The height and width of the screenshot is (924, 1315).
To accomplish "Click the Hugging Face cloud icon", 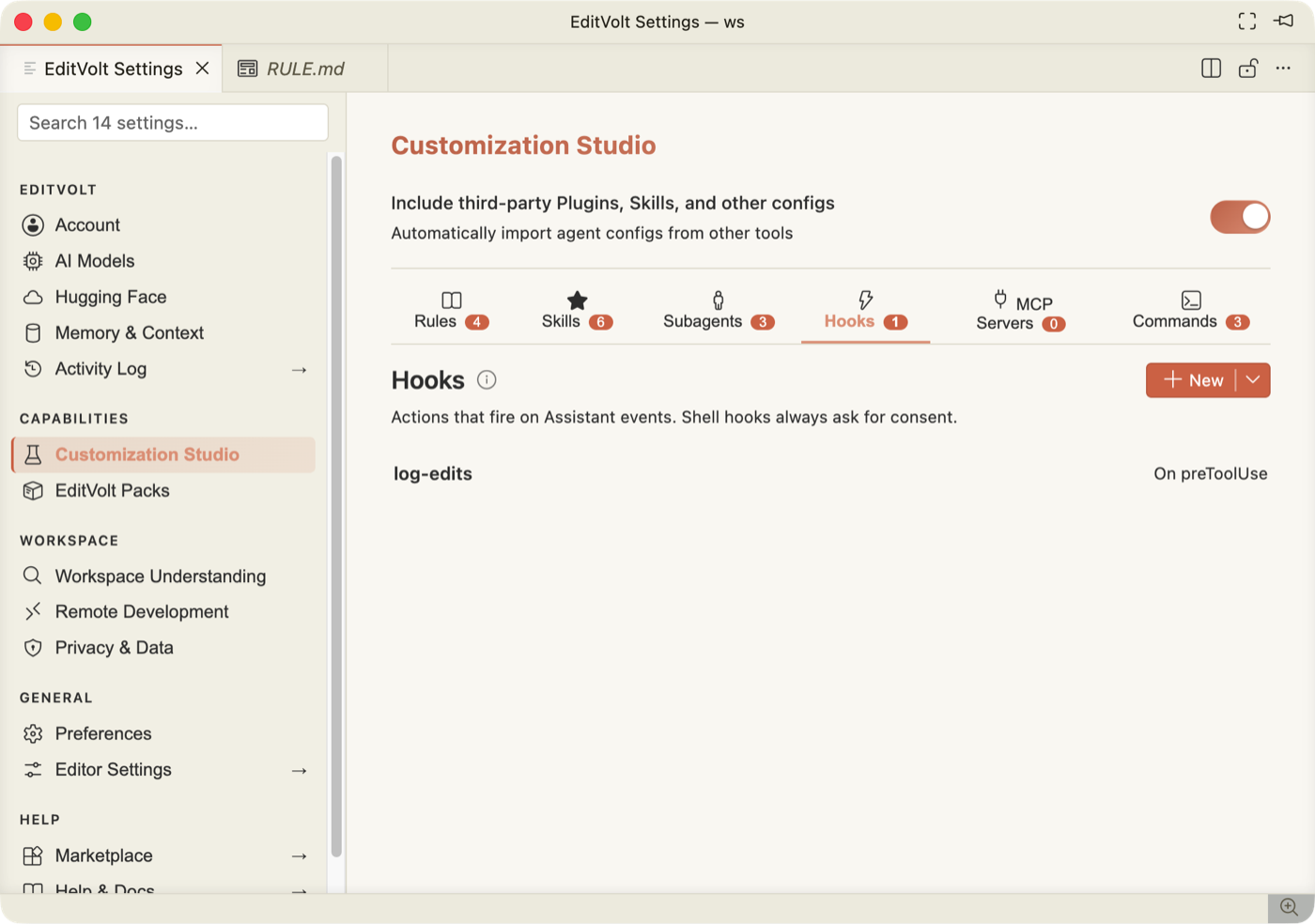I will coord(33,297).
